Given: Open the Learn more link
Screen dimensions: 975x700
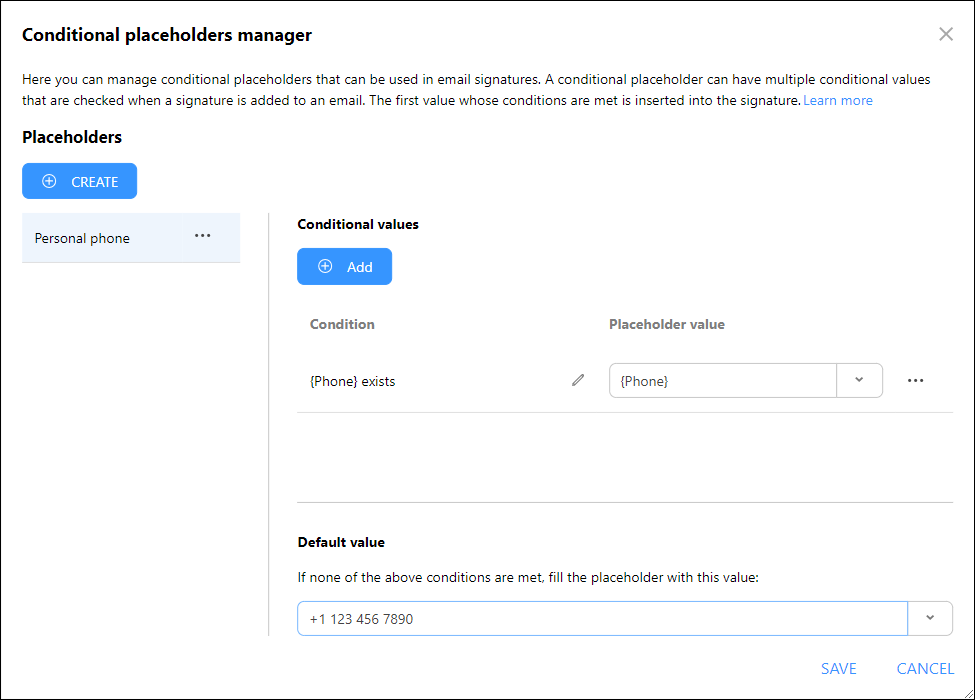Looking at the screenshot, I should click(x=838, y=100).
